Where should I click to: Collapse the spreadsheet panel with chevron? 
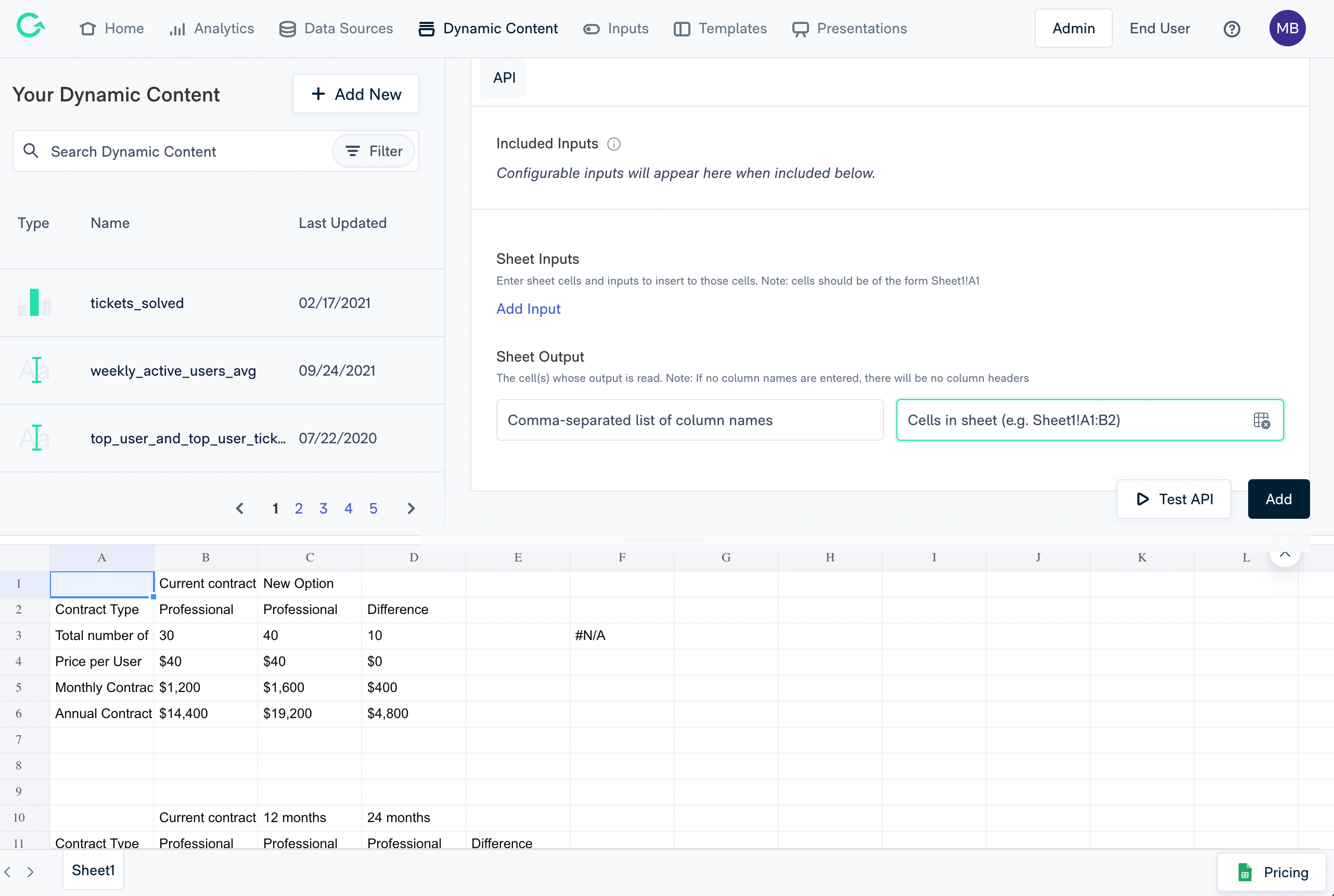pyautogui.click(x=1284, y=553)
